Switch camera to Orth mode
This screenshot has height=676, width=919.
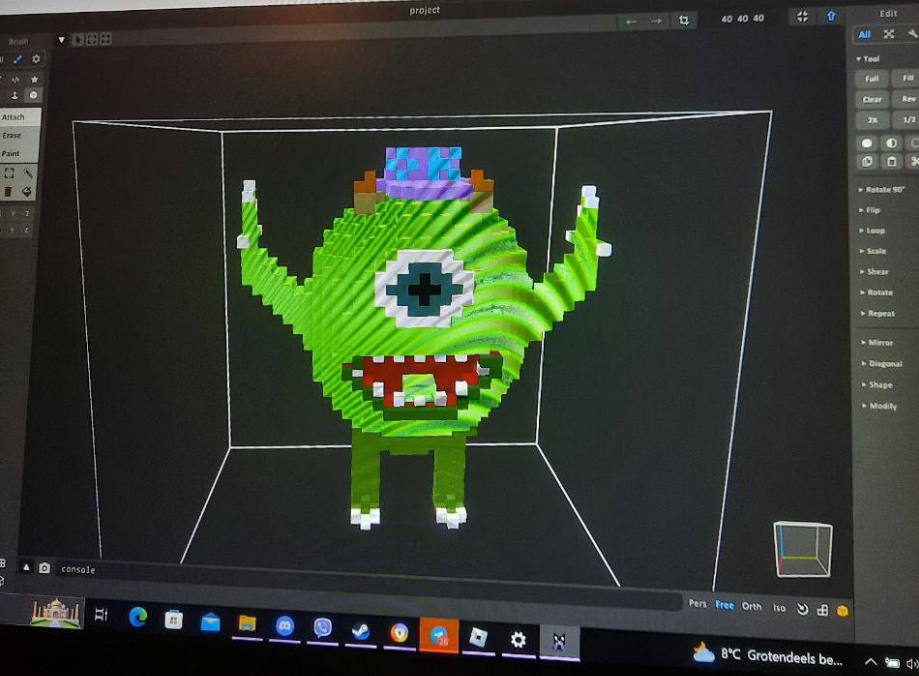[751, 606]
